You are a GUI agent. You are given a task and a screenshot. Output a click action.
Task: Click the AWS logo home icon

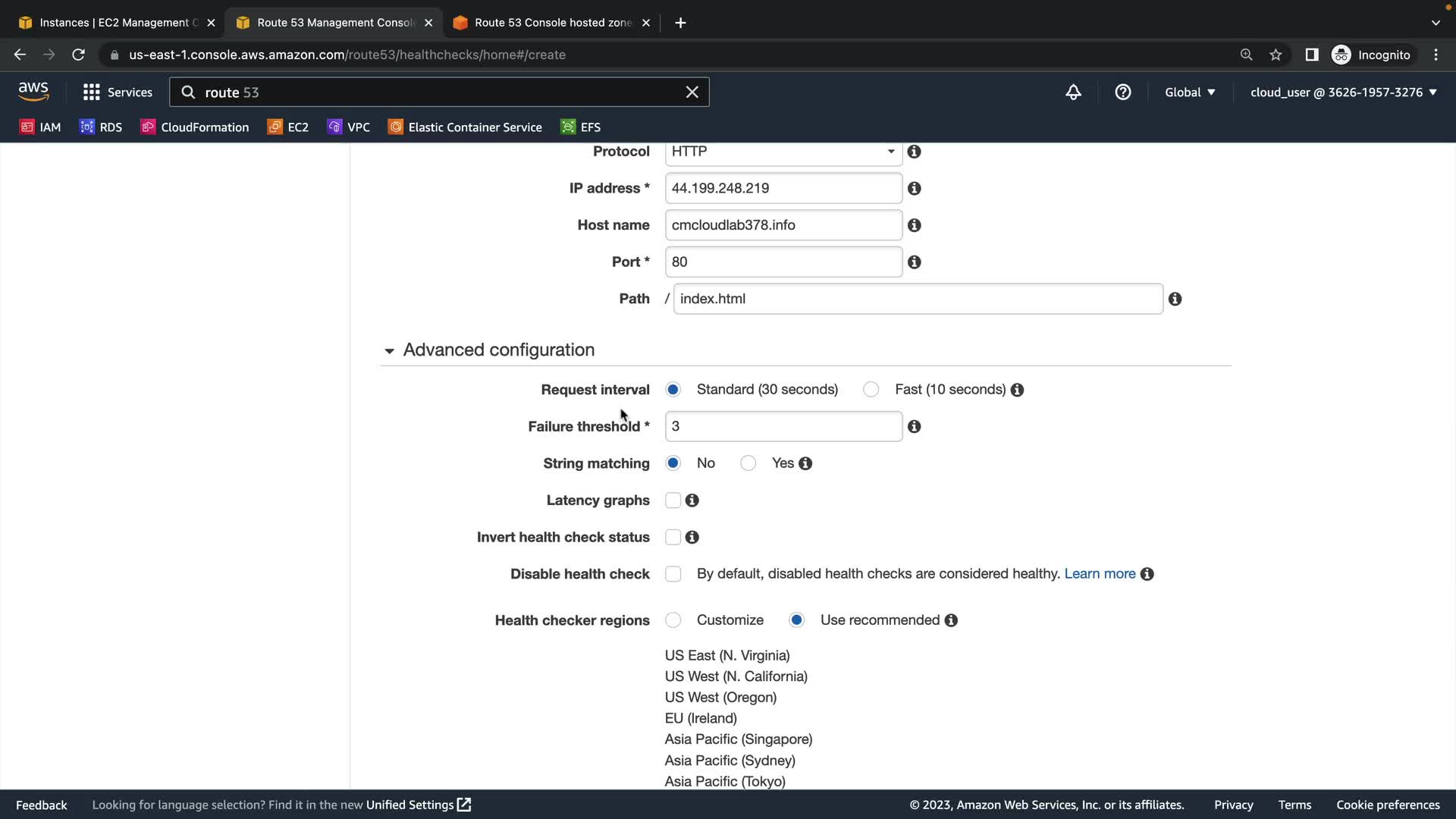33,92
